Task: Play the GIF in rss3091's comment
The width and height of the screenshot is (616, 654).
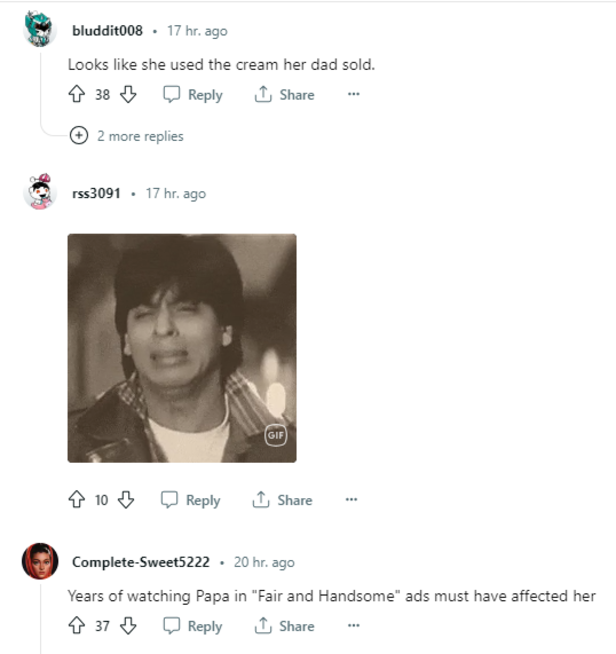Action: 182,348
